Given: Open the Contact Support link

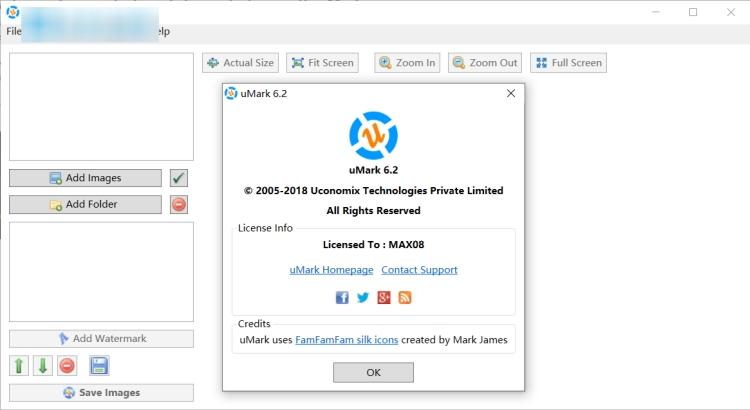Looking at the screenshot, I should (419, 270).
